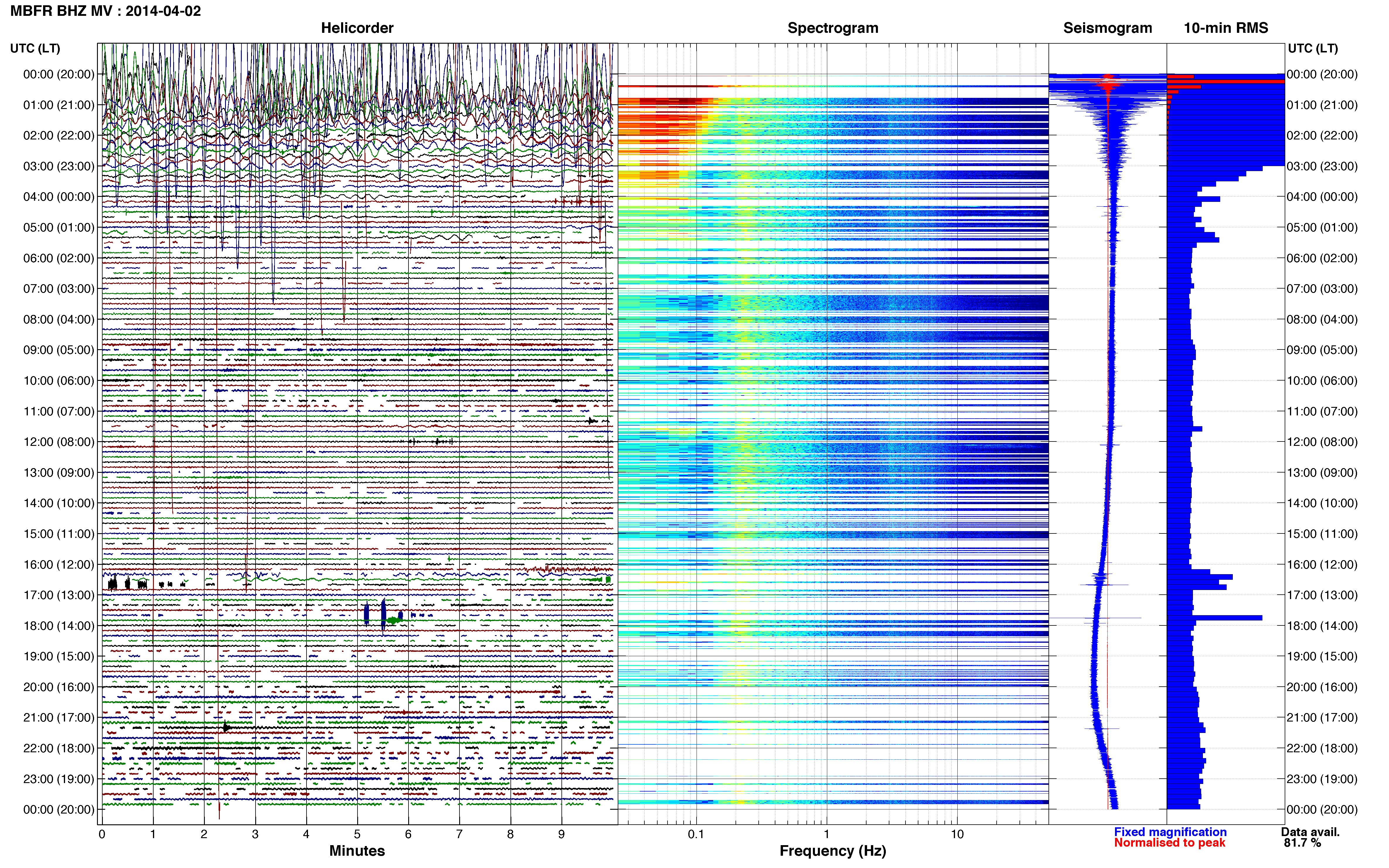Click the left '17:00 (13:00)' time label
The height and width of the screenshot is (868, 1389).
pos(59,595)
